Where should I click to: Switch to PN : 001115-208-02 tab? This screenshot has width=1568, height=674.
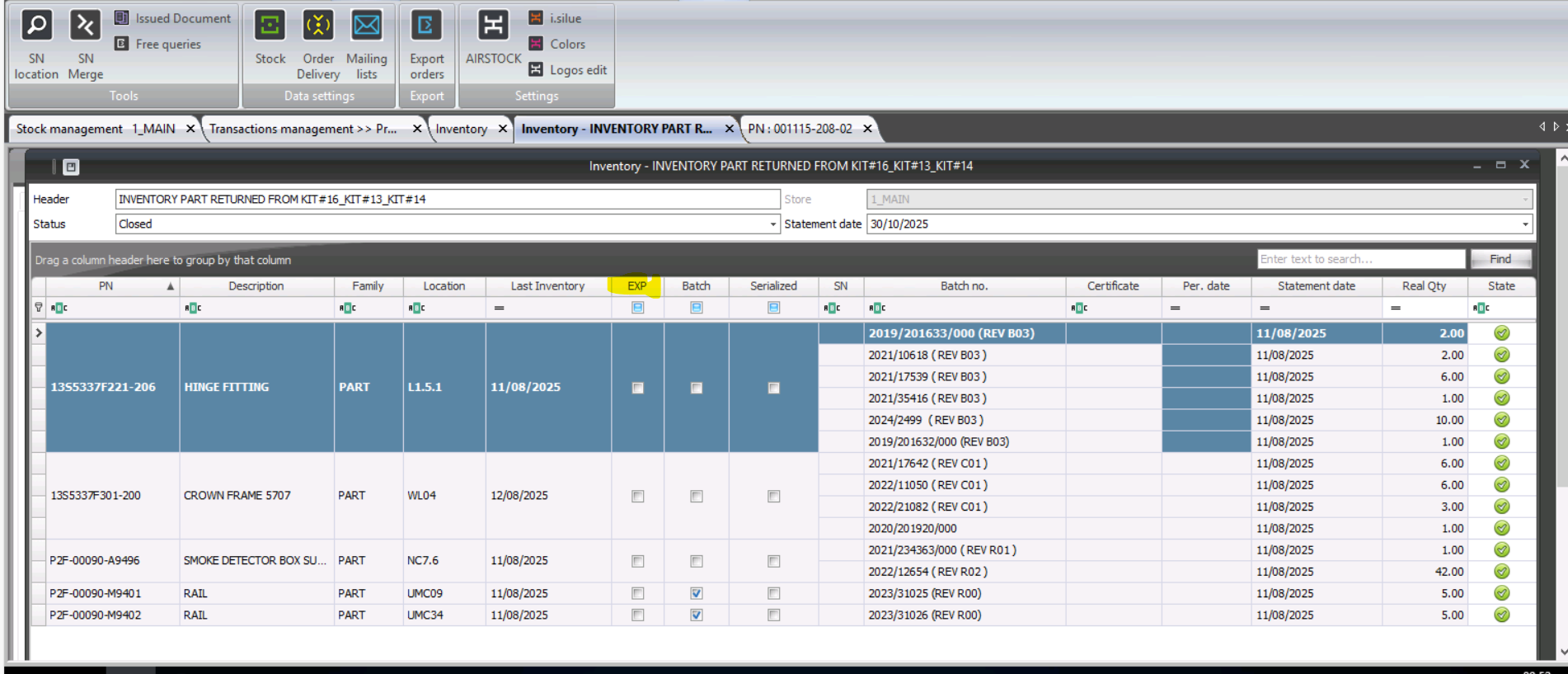point(800,129)
